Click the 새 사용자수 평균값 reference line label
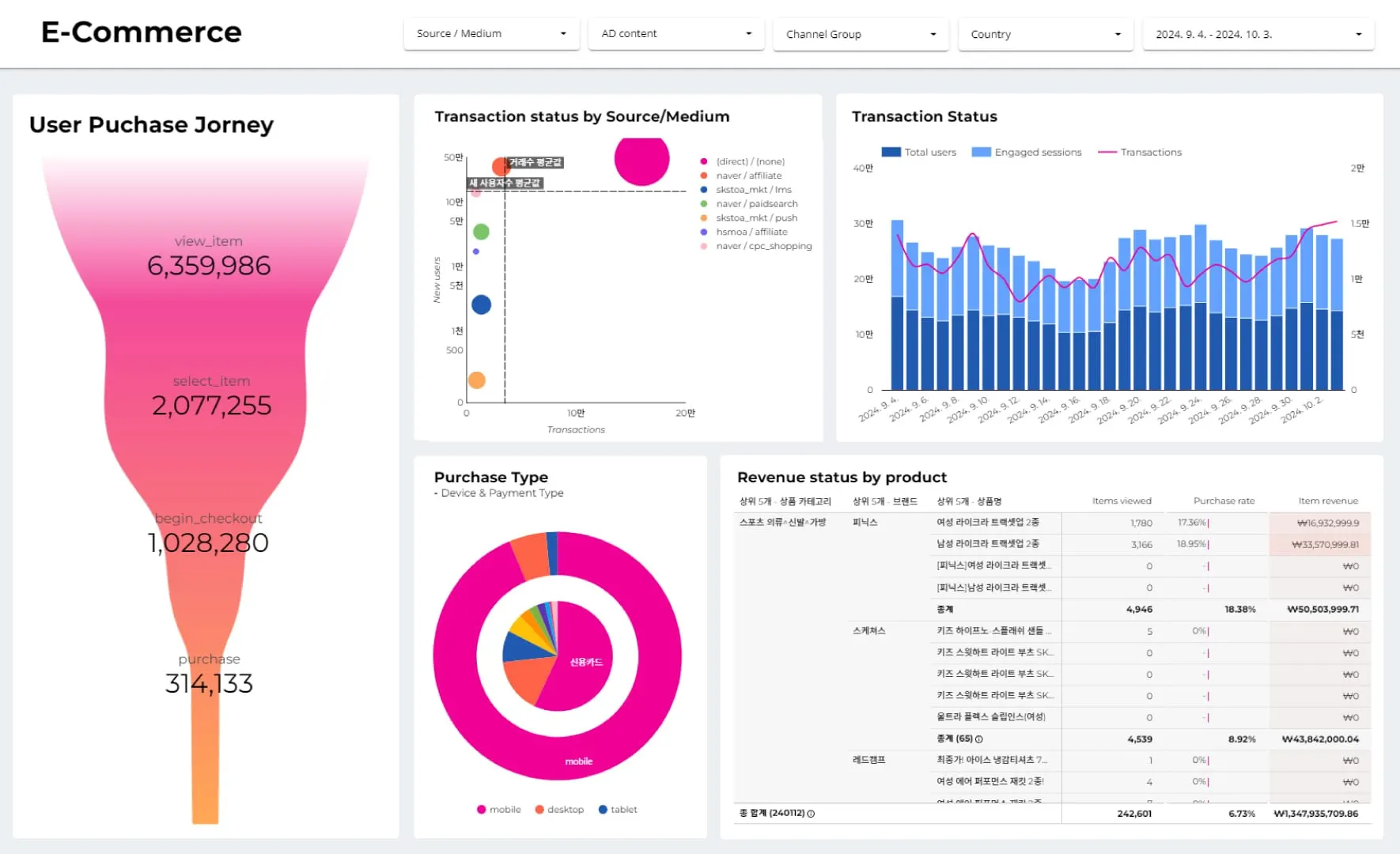The height and width of the screenshot is (854, 1400). [505, 183]
